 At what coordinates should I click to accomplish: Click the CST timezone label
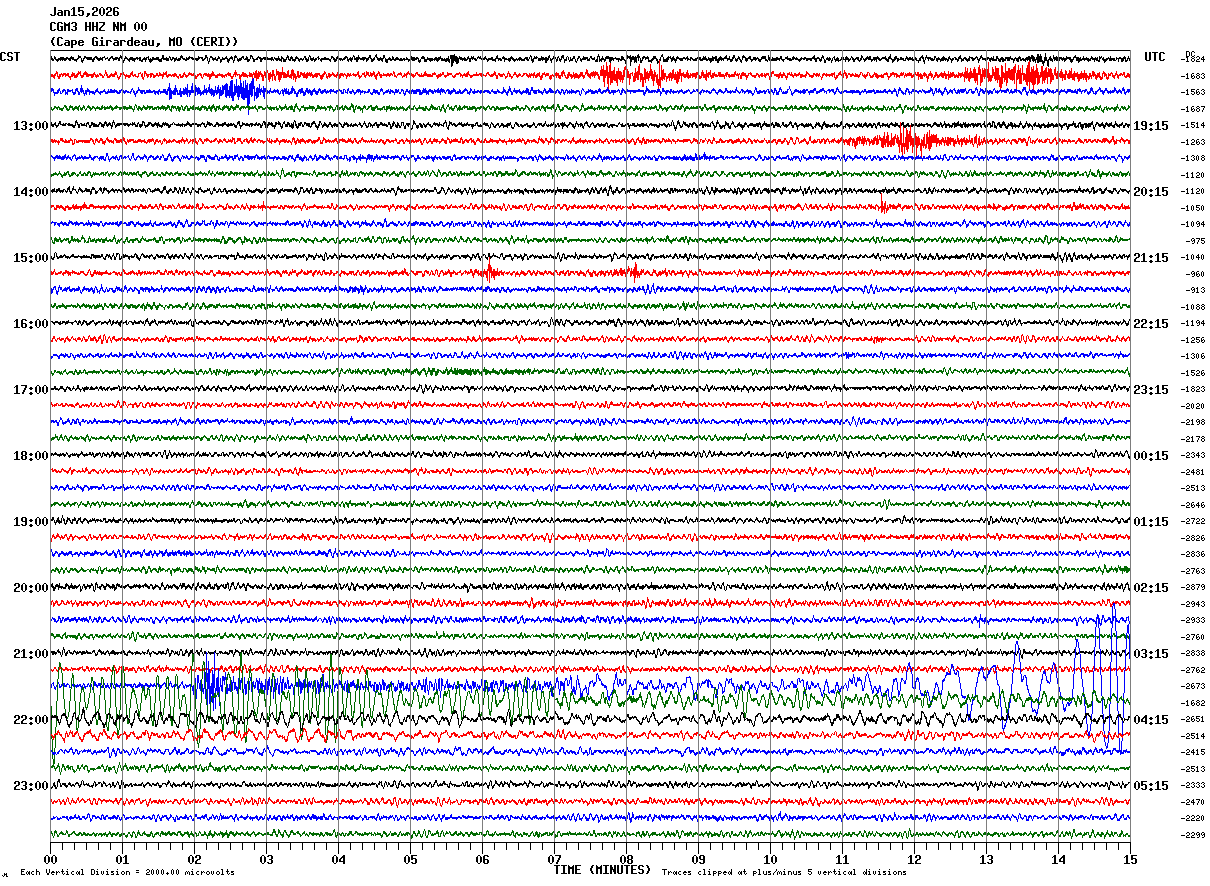(10, 57)
